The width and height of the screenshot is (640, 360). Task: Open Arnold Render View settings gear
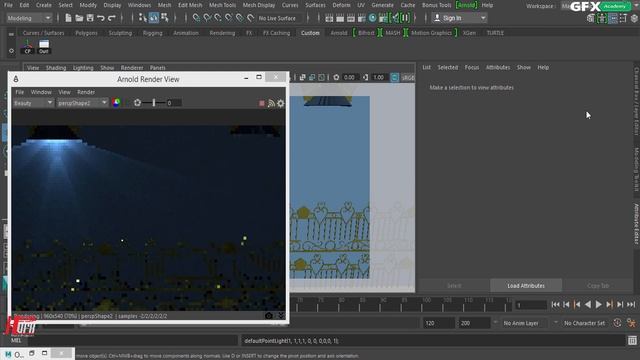[281, 104]
